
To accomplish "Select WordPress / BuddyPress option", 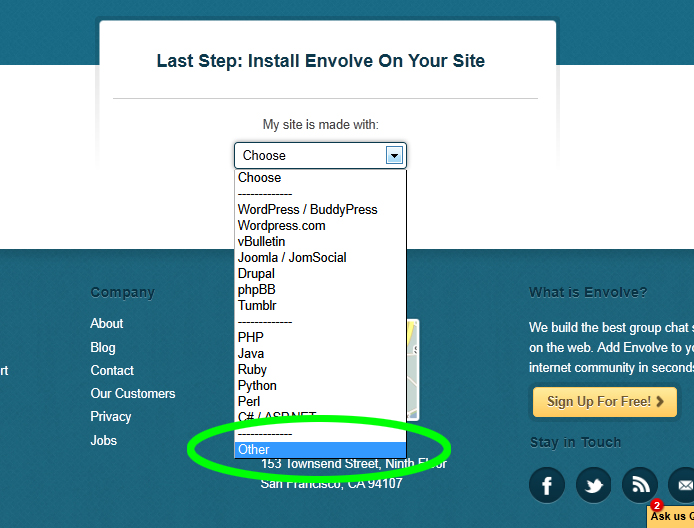I will tap(320, 209).
